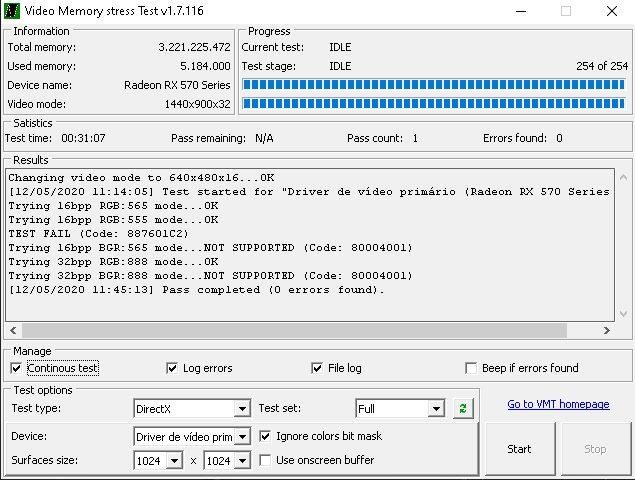The image size is (635, 480).
Task: Toggle Ignore colors bit mask
Action: pos(265,436)
